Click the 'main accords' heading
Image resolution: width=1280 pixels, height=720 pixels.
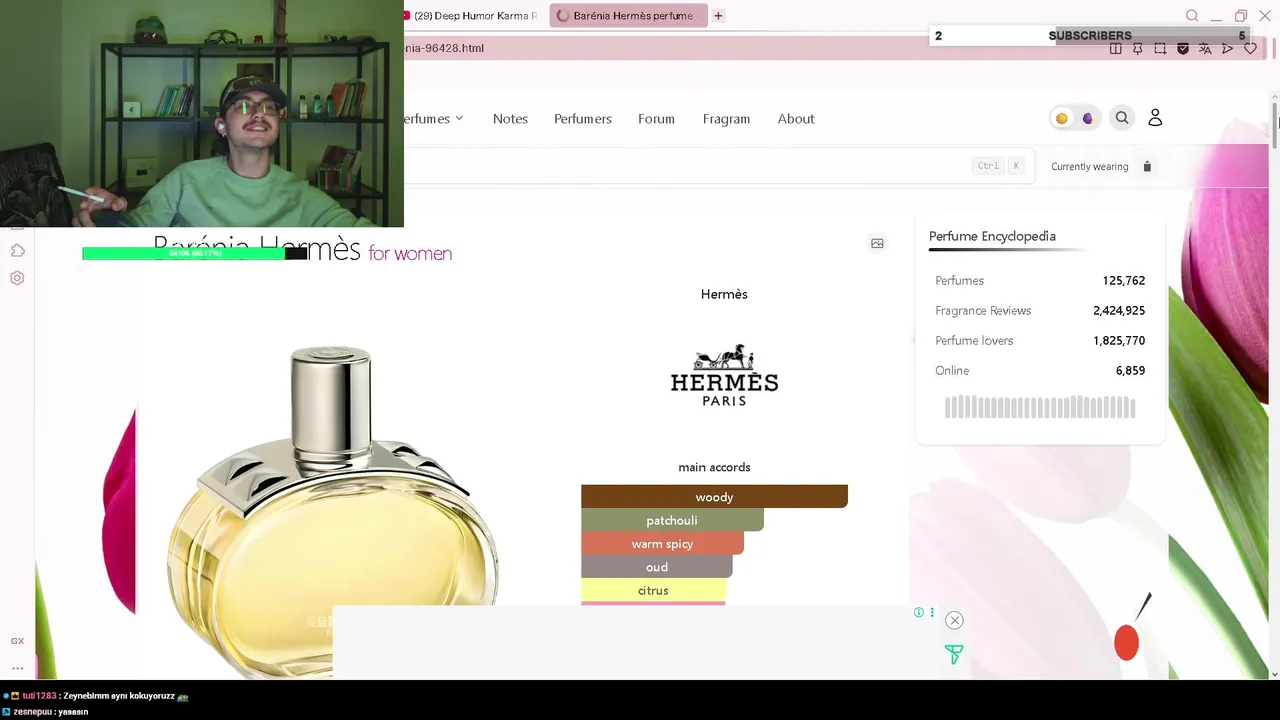pyautogui.click(x=714, y=467)
